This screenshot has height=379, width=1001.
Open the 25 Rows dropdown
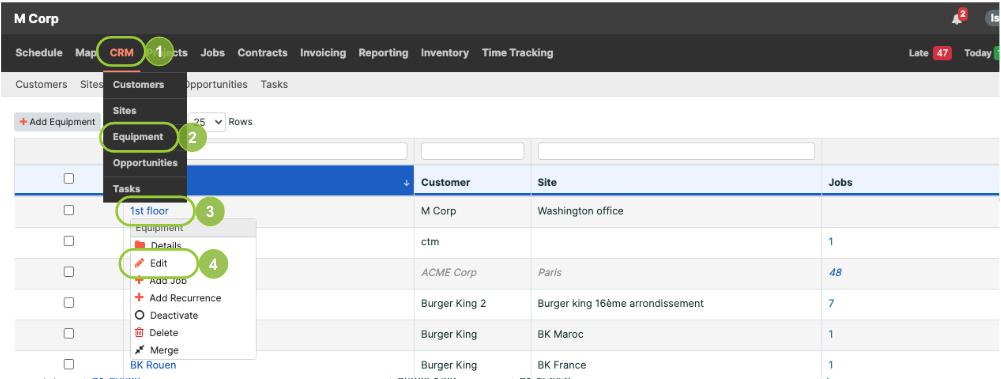point(208,121)
